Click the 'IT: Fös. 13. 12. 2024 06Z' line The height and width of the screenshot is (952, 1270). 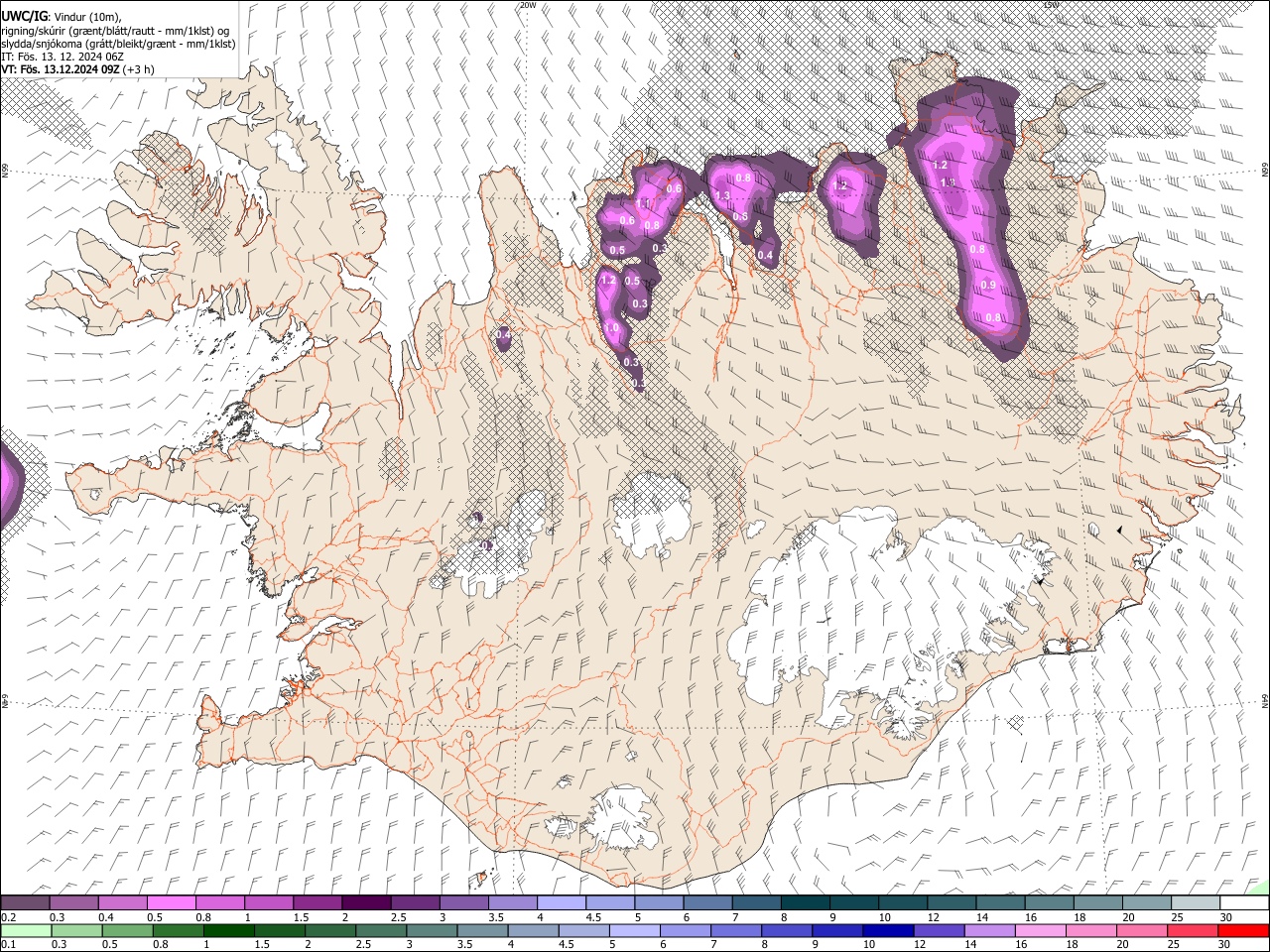pos(63,57)
